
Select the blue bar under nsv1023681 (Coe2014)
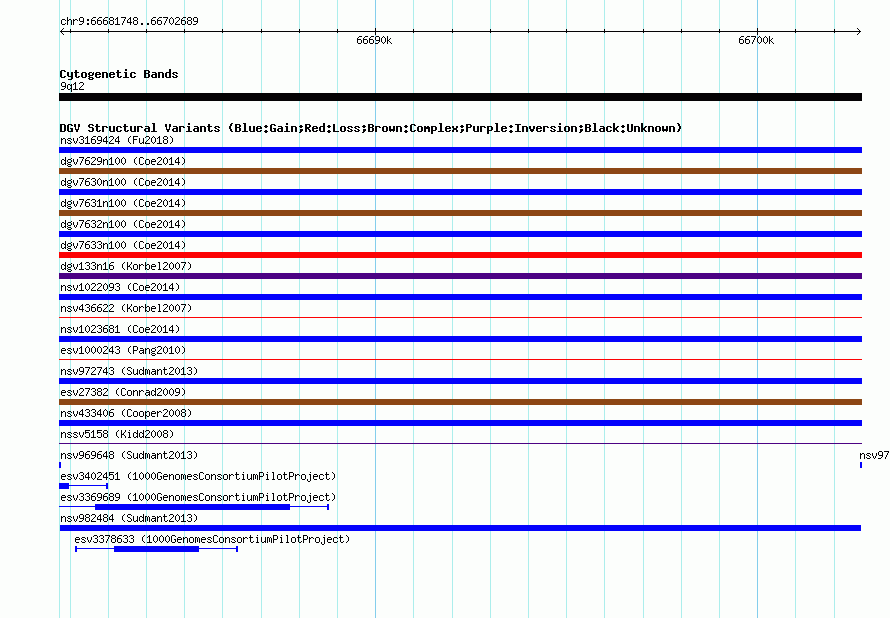(x=460, y=339)
